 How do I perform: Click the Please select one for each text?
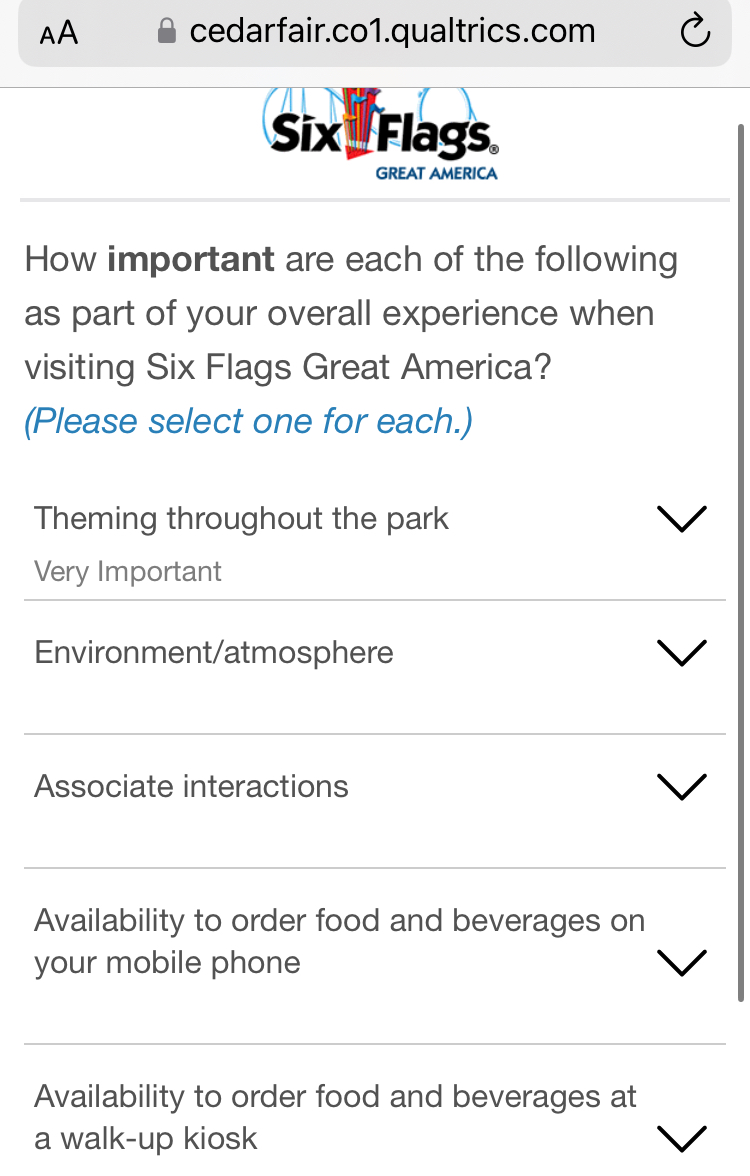click(248, 421)
